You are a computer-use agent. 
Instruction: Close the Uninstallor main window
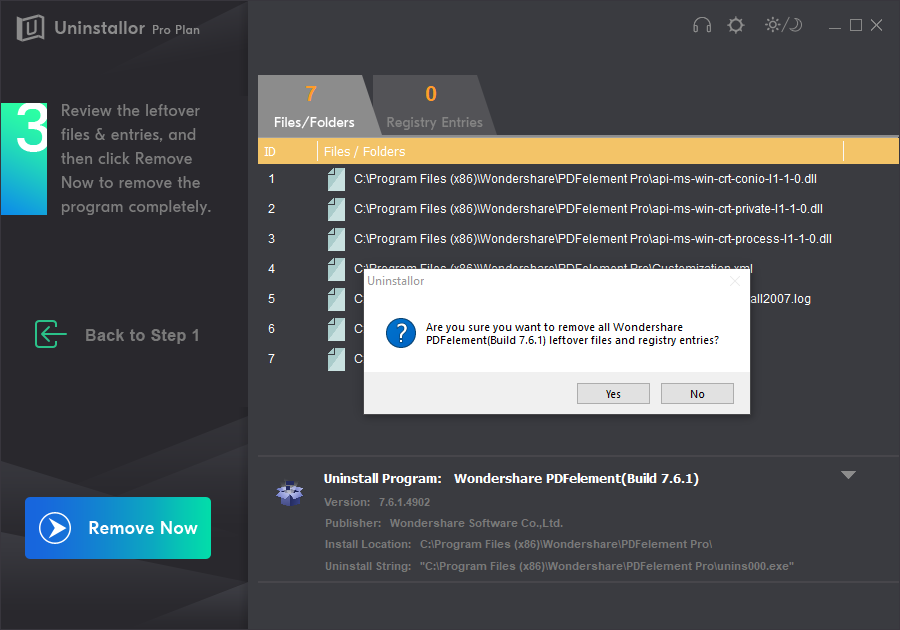(876, 25)
